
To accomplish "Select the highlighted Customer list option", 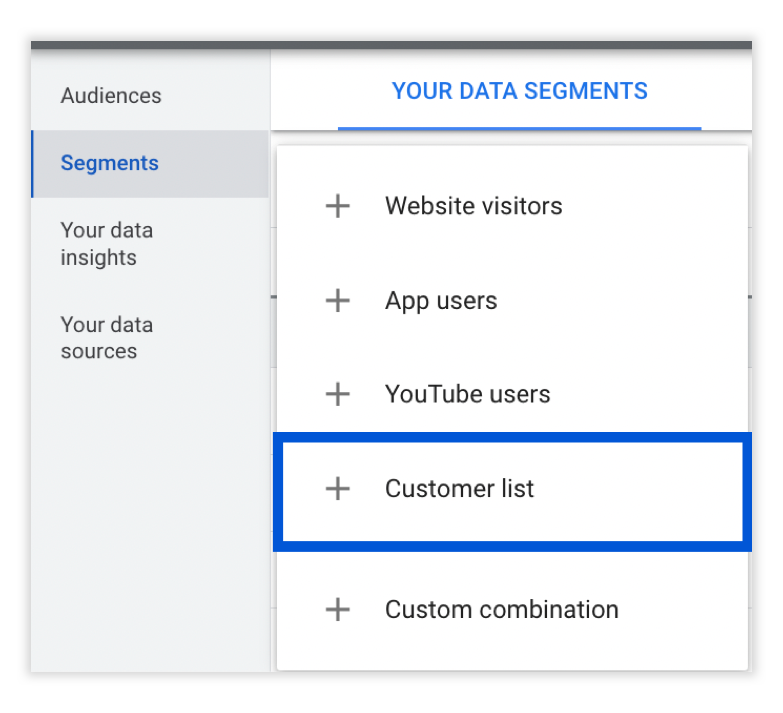I will (512, 492).
